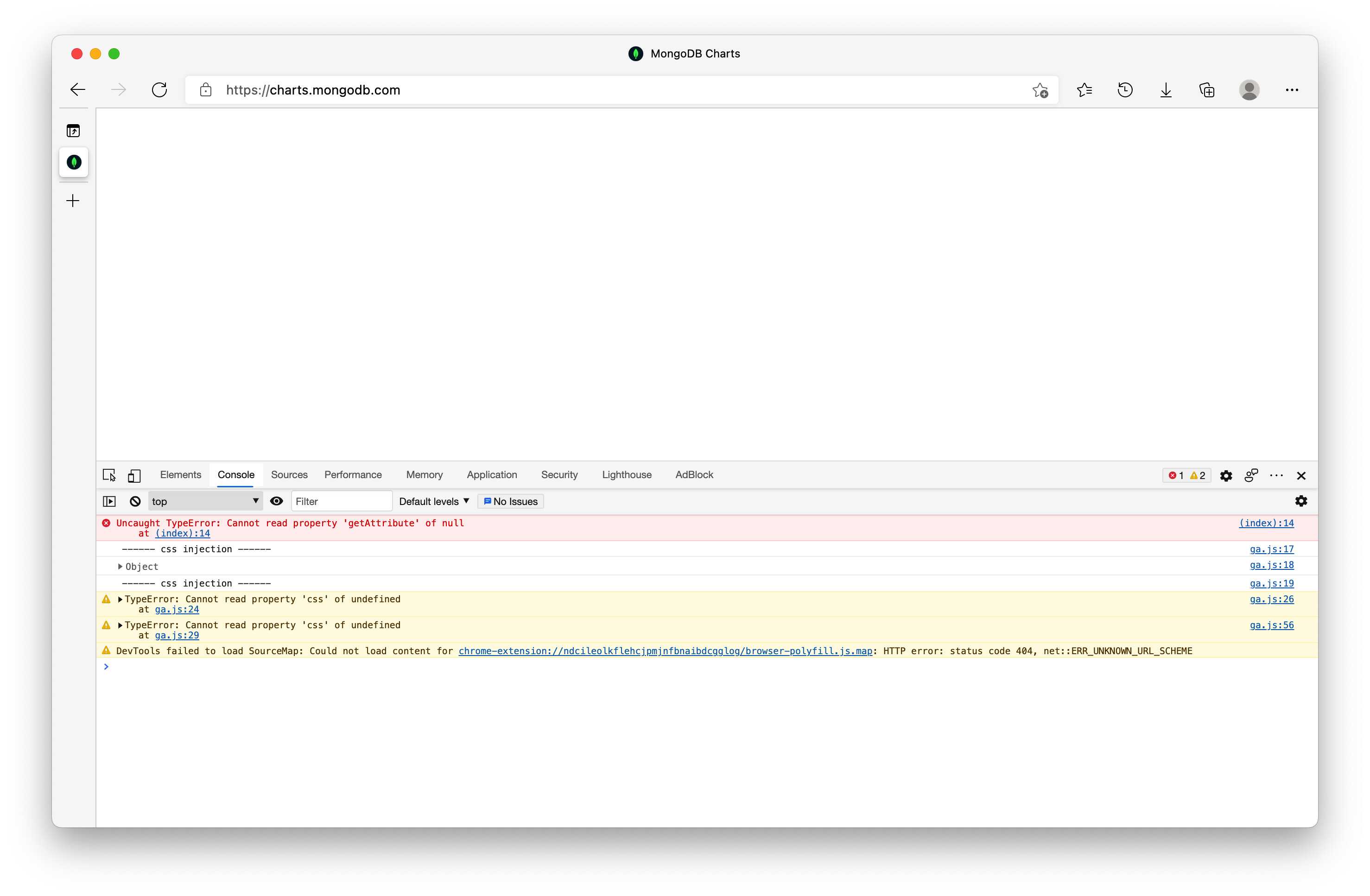Clear console with the ban icon
The image size is (1370, 896).
pos(135,501)
